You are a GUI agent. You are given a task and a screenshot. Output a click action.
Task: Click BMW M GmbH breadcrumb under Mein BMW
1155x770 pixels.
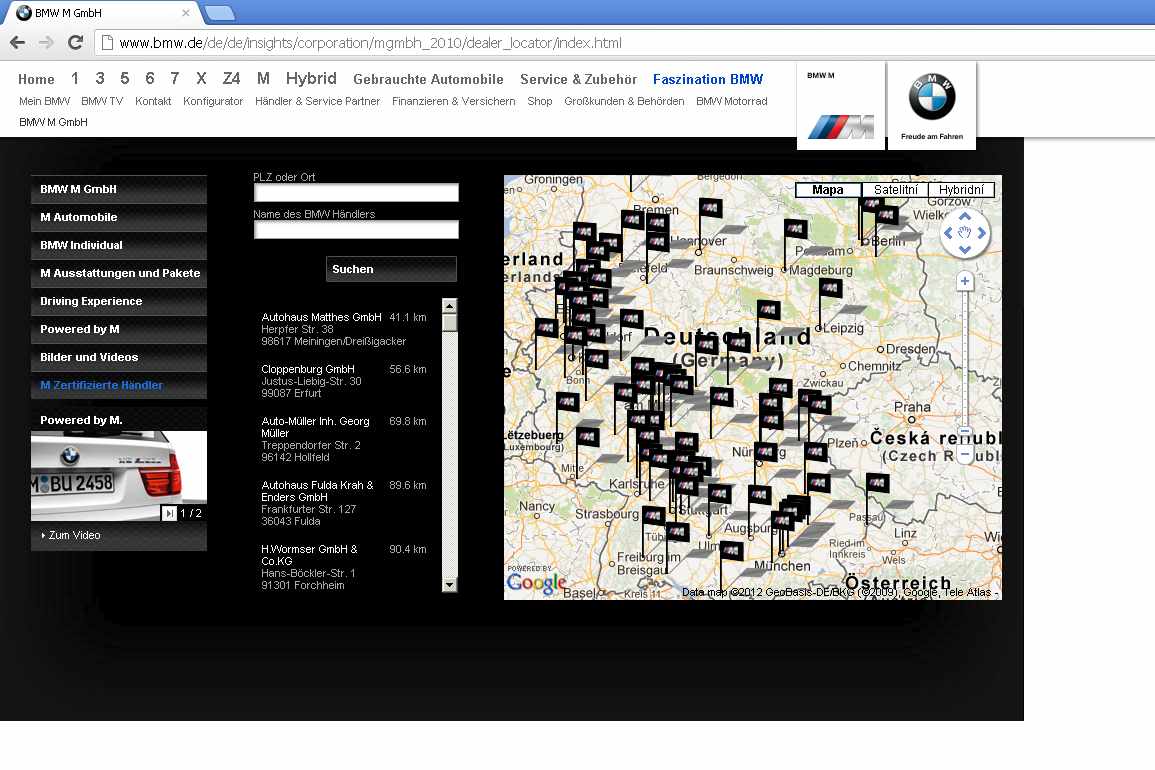tap(53, 122)
